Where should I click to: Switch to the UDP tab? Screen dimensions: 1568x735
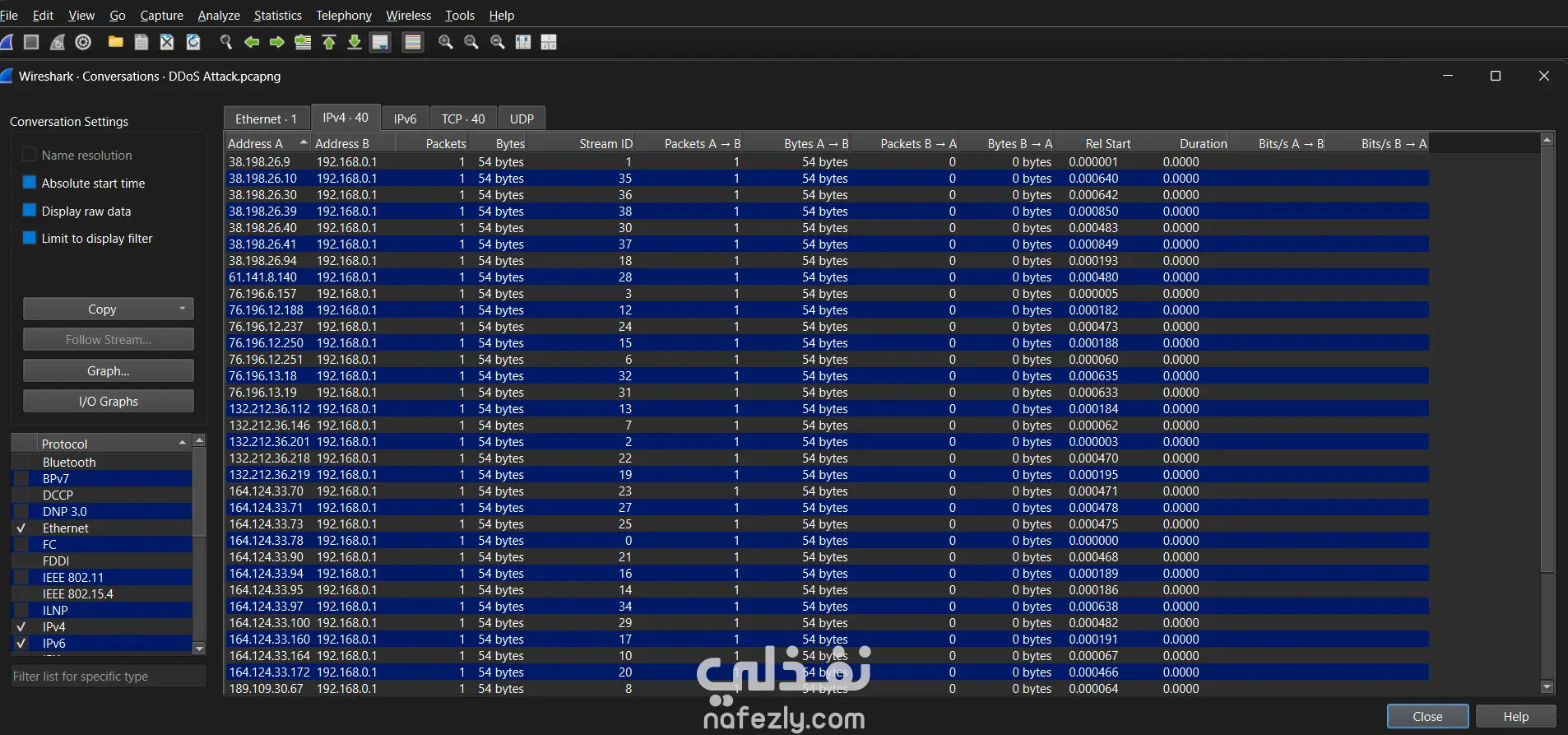(522, 119)
